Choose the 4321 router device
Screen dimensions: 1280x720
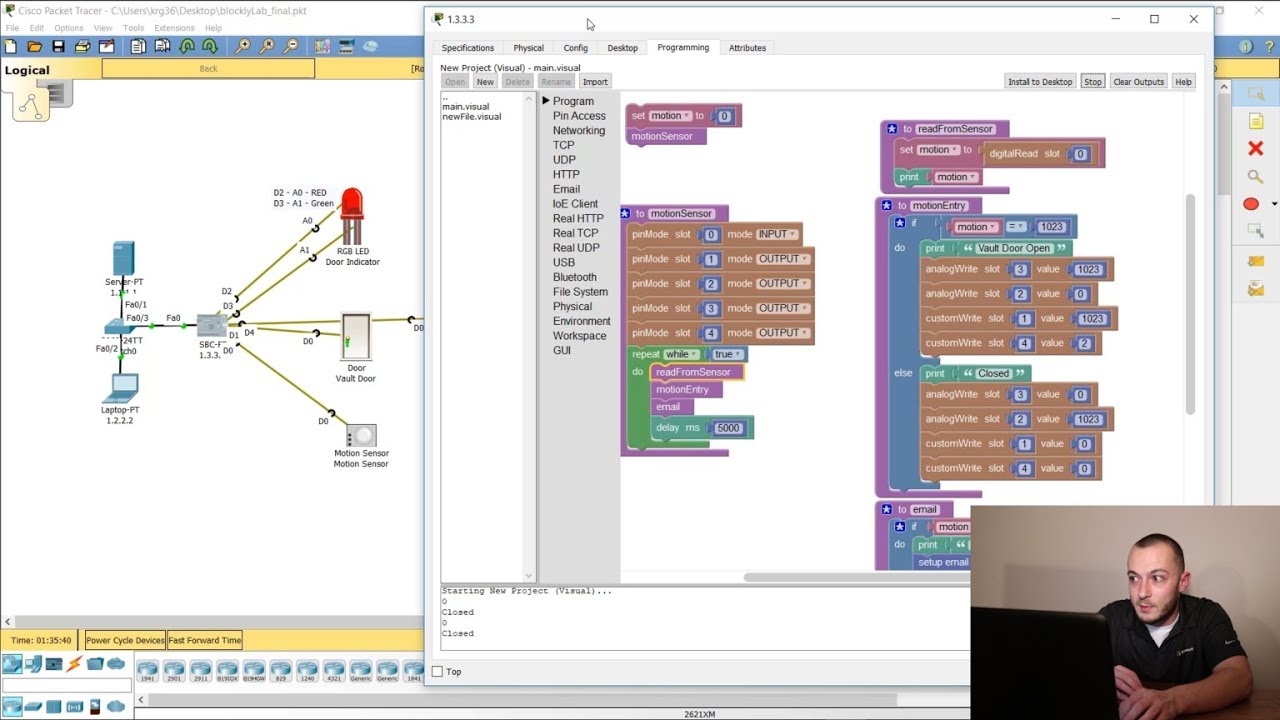coord(334,670)
